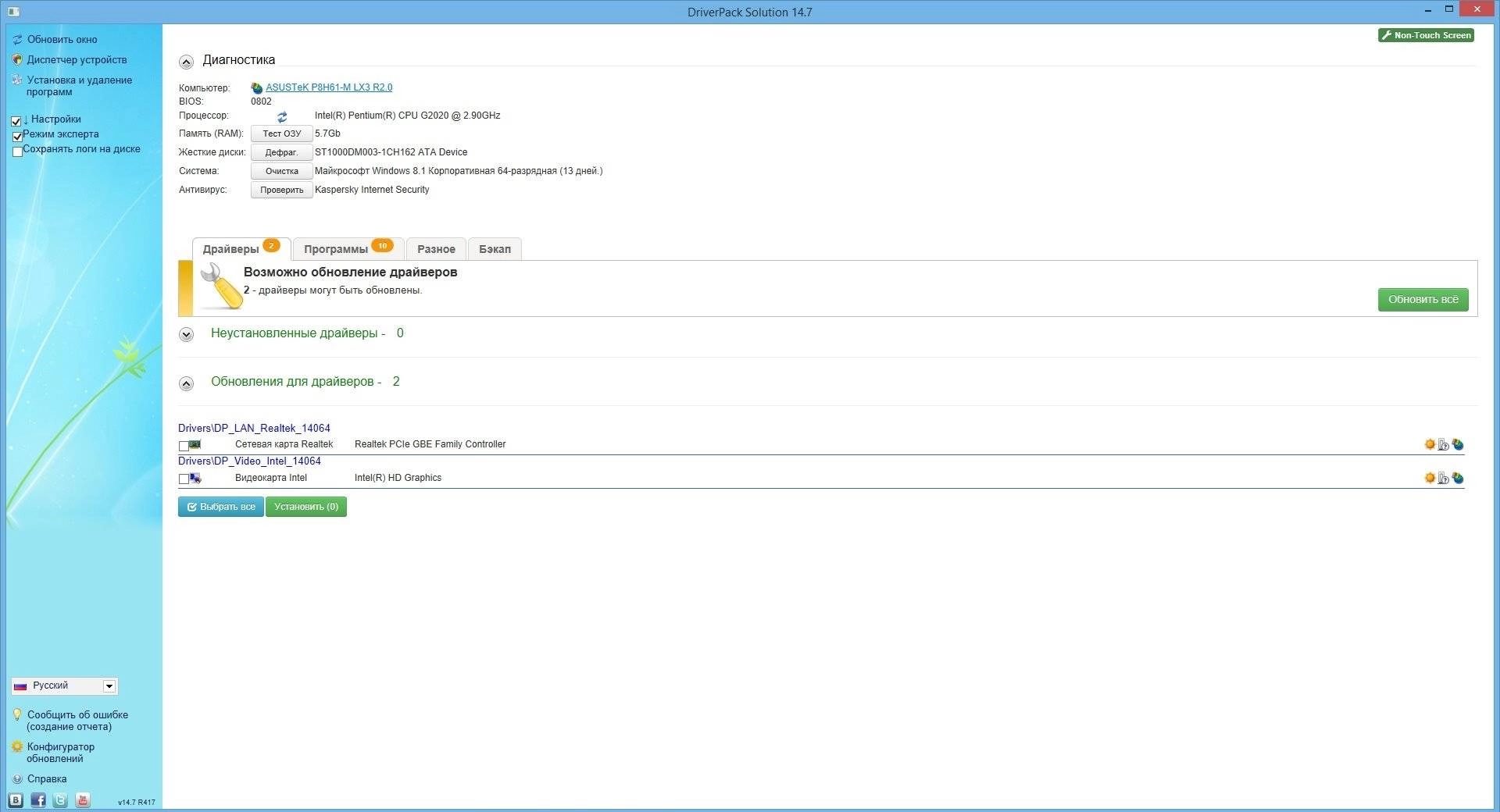The height and width of the screenshot is (812, 1500).
Task: Click the gear icon for Конфигуратор обновлений
Action: click(x=17, y=746)
